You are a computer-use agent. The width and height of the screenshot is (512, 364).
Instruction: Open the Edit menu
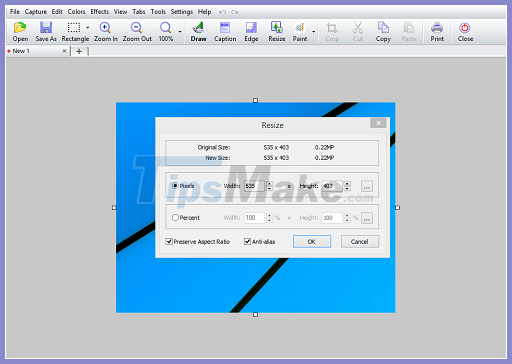[x=57, y=12]
